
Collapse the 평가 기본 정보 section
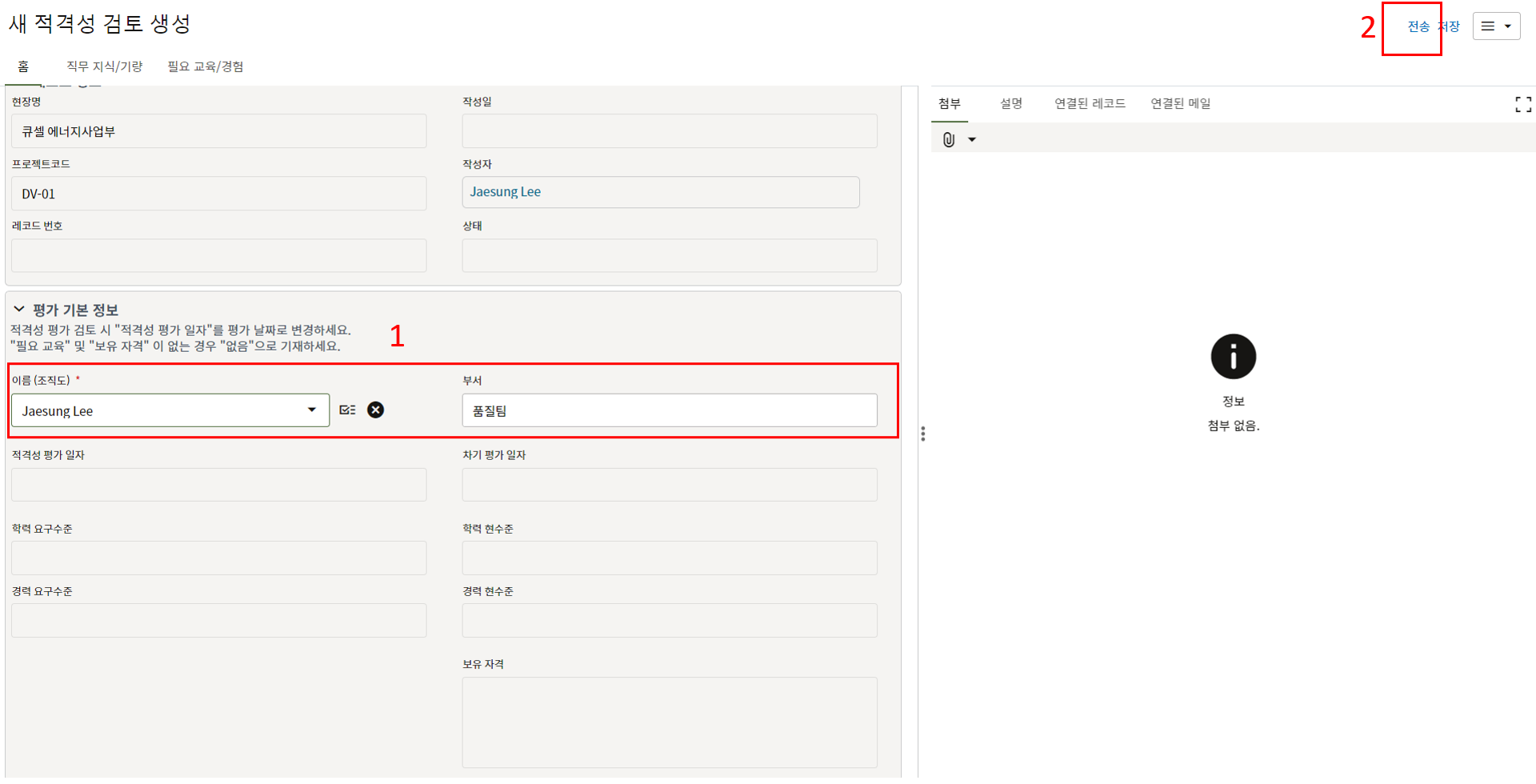19,310
